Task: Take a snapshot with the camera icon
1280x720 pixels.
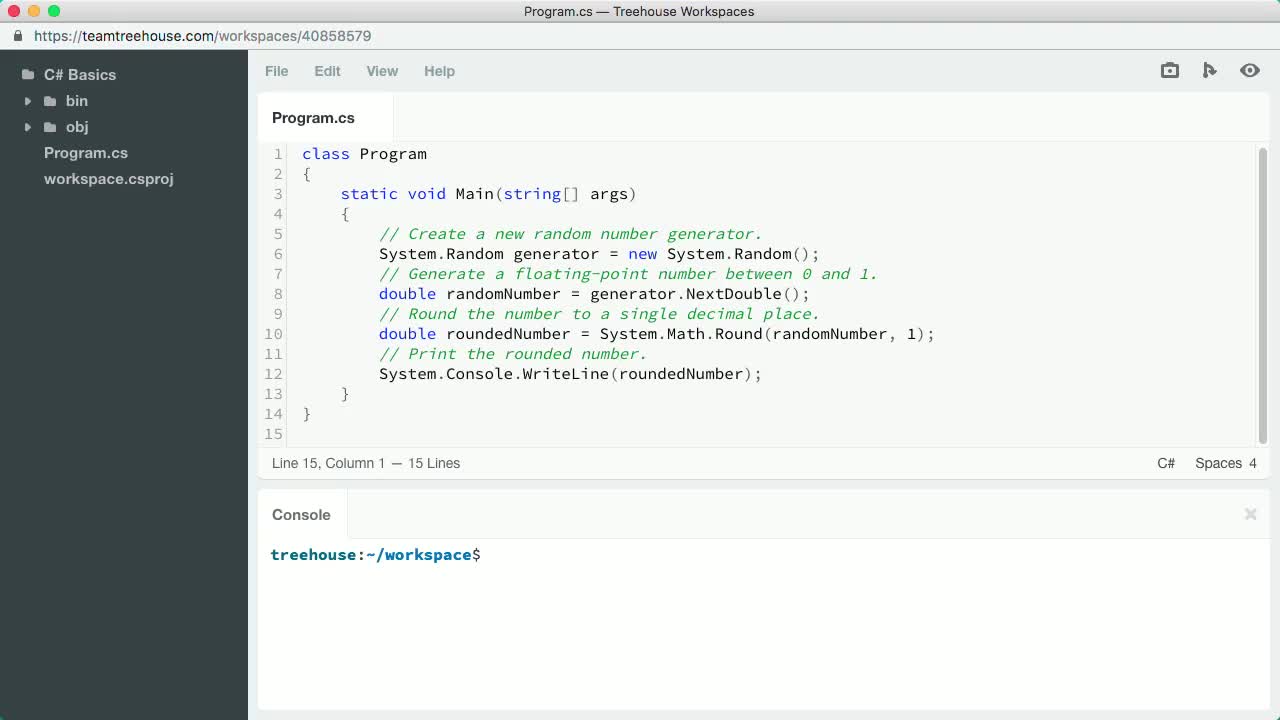Action: pos(1169,70)
